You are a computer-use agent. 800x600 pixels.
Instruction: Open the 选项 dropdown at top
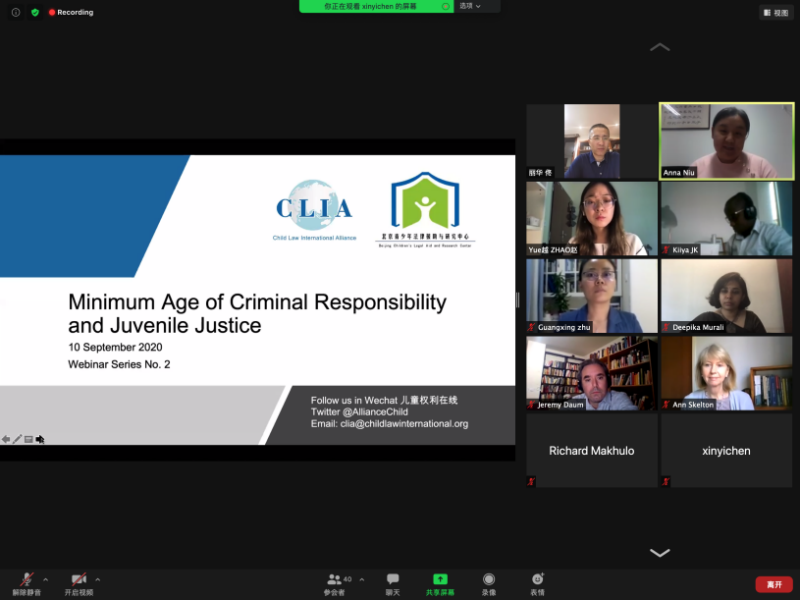pos(470,6)
